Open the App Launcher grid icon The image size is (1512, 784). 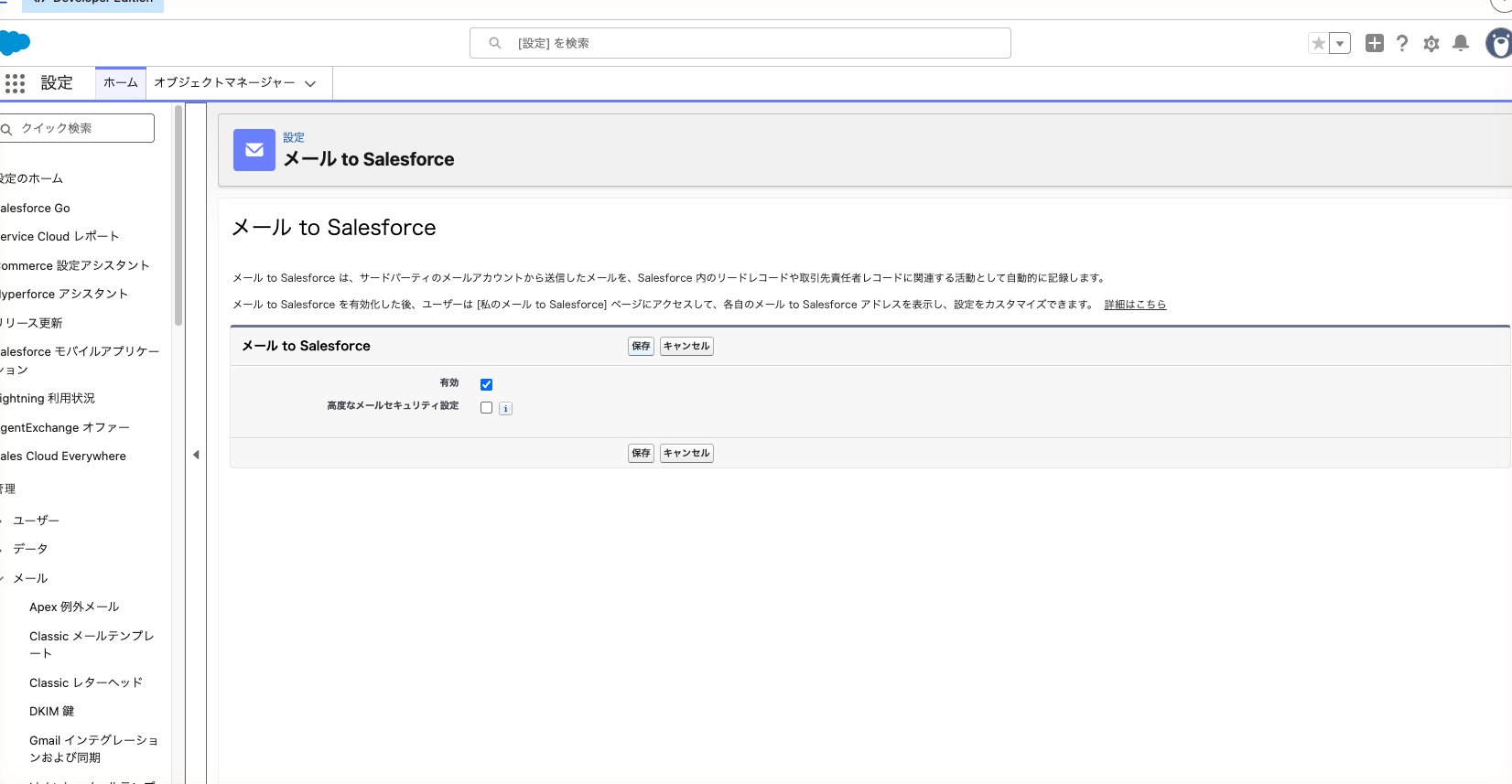pyautogui.click(x=15, y=83)
